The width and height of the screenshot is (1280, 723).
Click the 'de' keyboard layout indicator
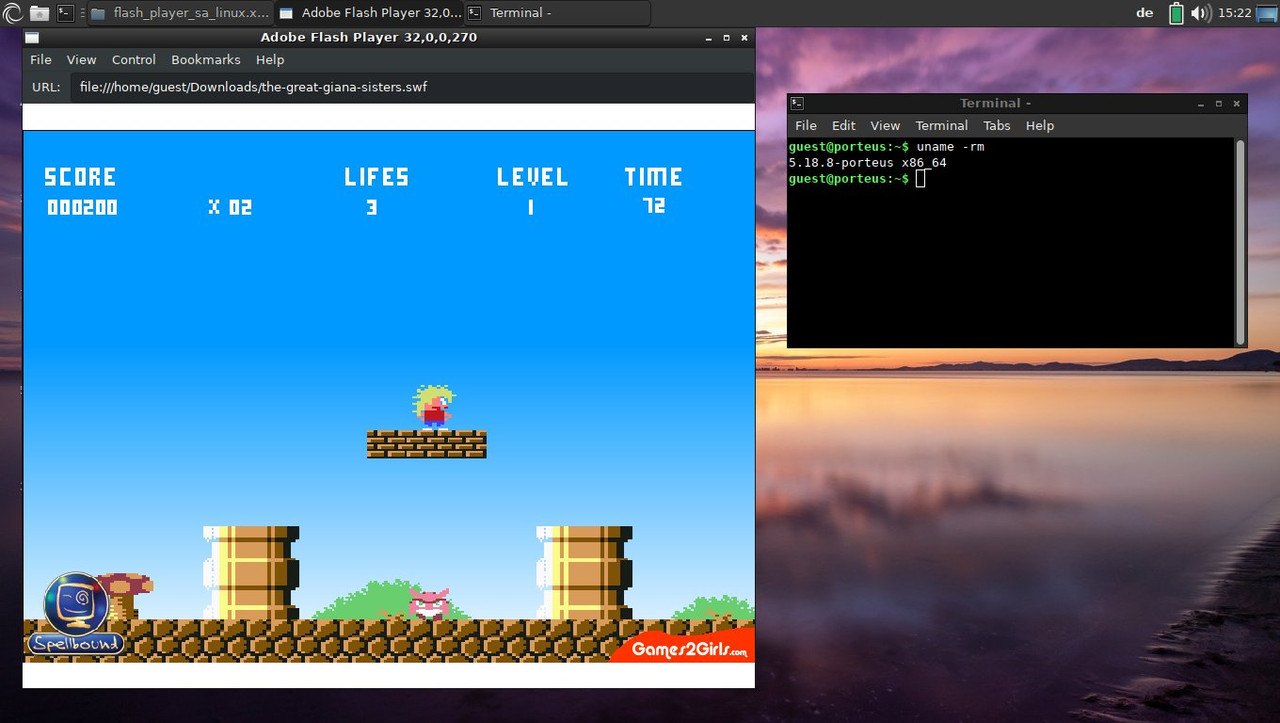coord(1145,13)
